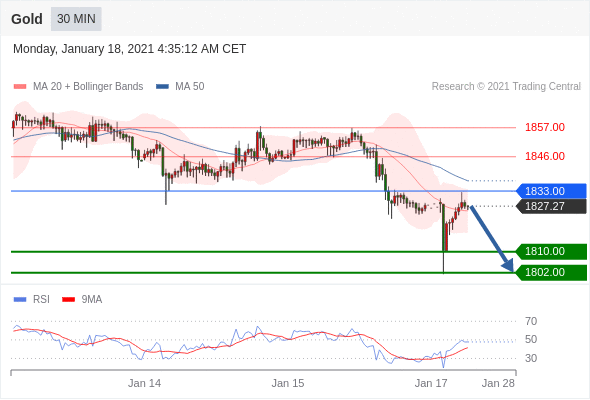590x400 pixels.
Task: Click the 'MA 50' legend label
Action: click(190, 87)
